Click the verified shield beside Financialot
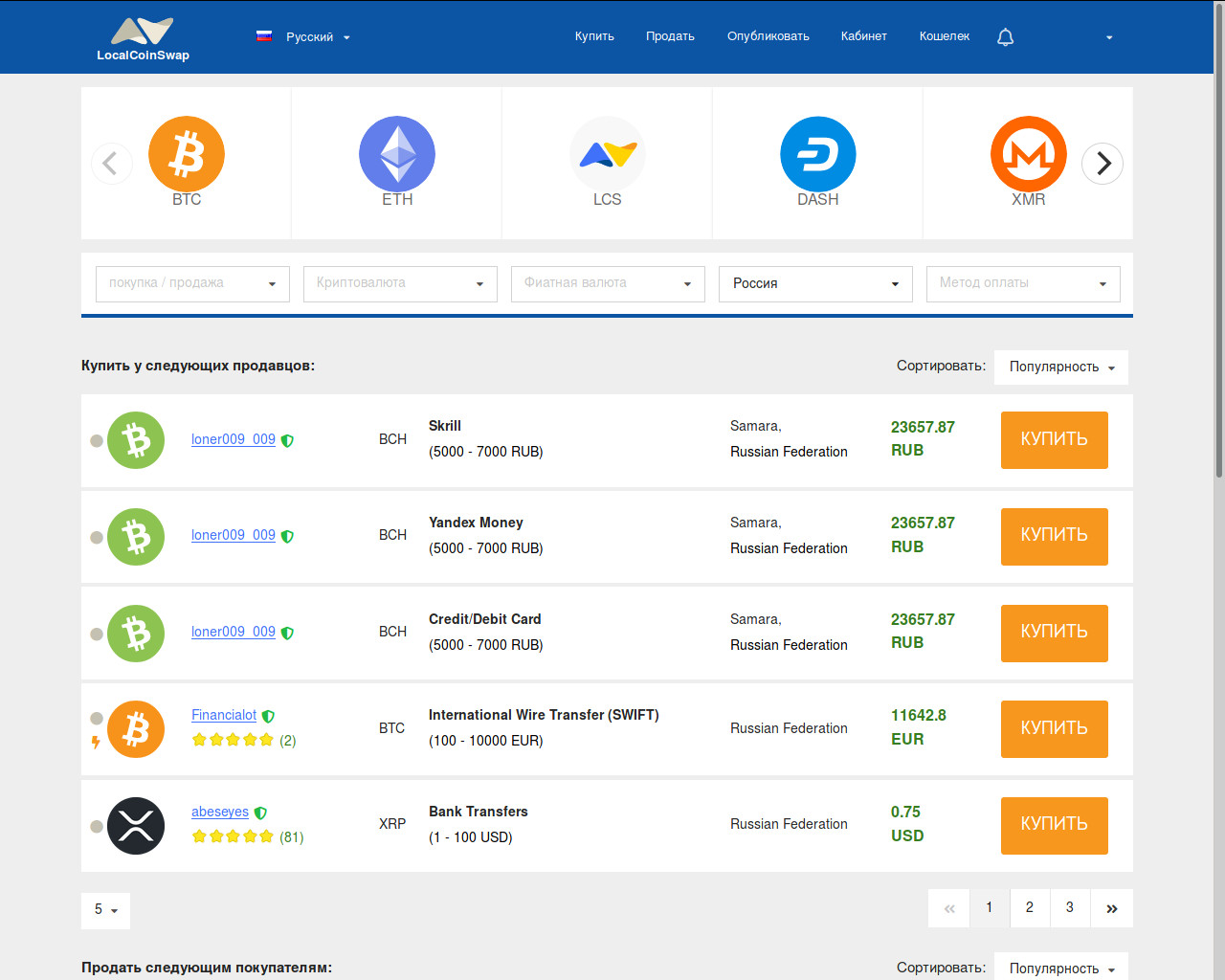 click(268, 716)
